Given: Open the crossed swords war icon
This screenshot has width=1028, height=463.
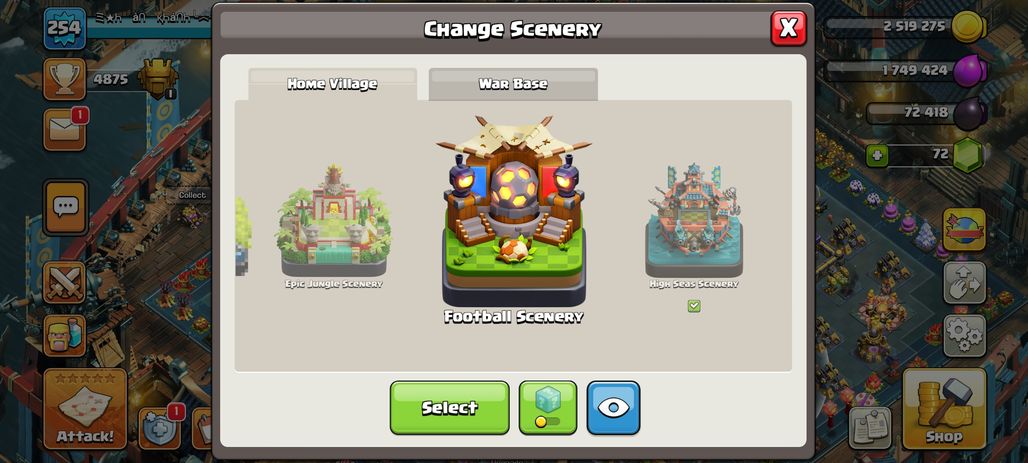Looking at the screenshot, I should pyautogui.click(x=65, y=283).
